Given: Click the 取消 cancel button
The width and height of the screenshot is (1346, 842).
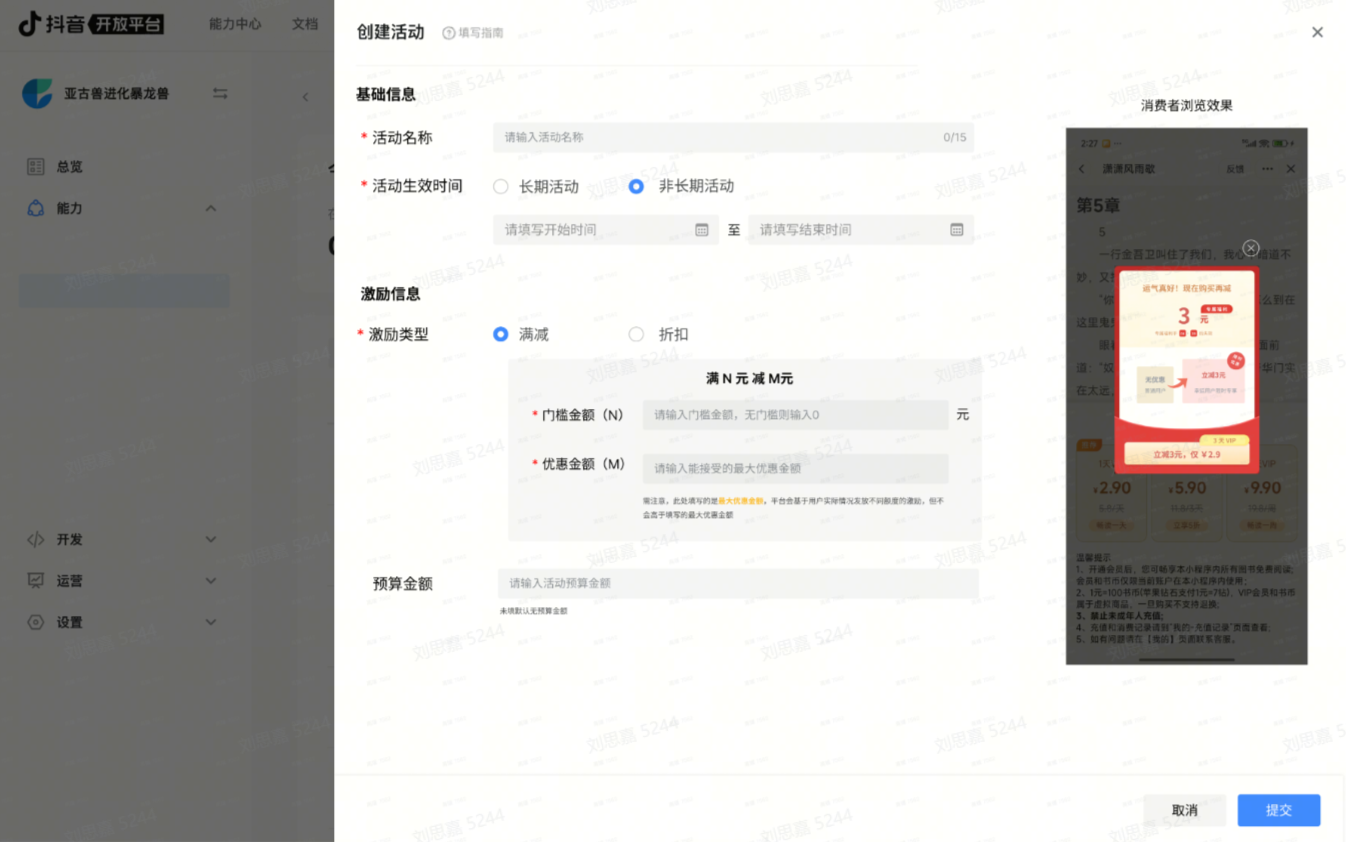Looking at the screenshot, I should click(x=1185, y=810).
